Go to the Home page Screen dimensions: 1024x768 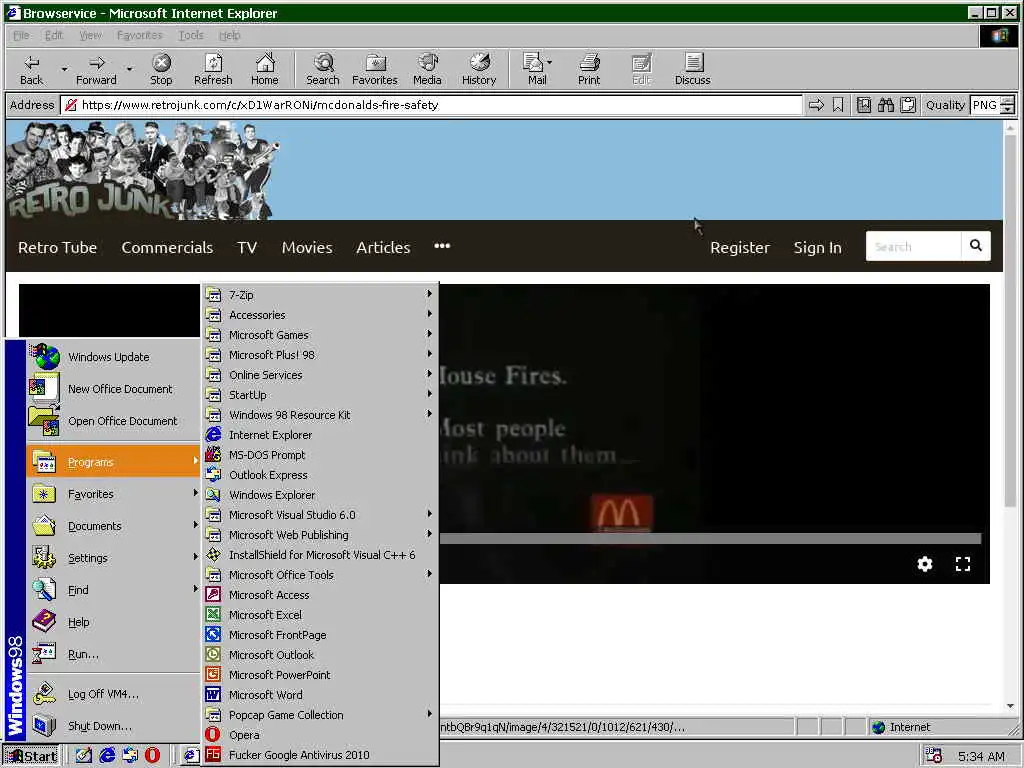[x=264, y=69]
